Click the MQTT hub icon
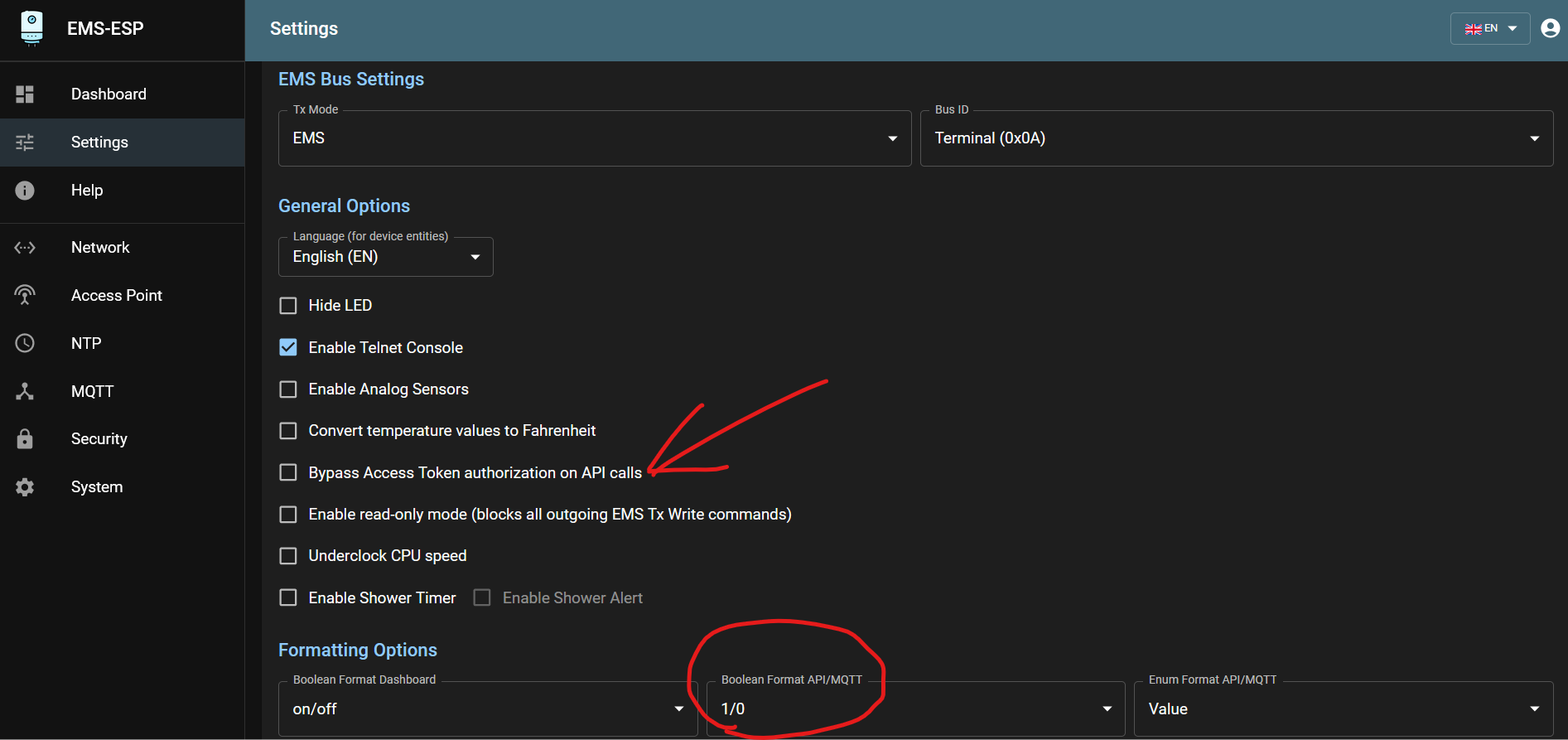Screen dimensions: 1568x740 [25, 391]
